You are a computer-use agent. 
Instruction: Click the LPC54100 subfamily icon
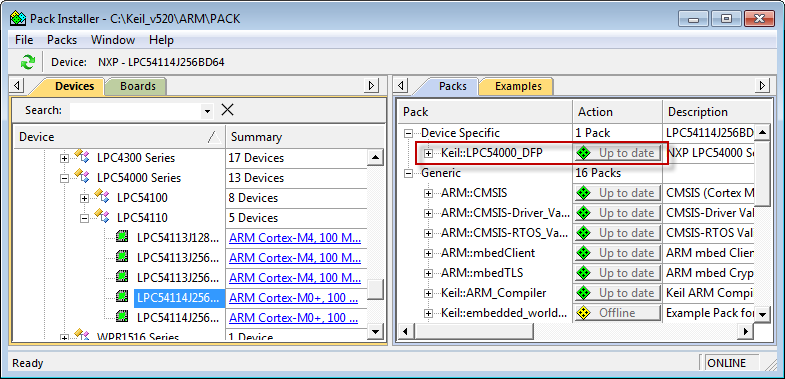point(102,197)
